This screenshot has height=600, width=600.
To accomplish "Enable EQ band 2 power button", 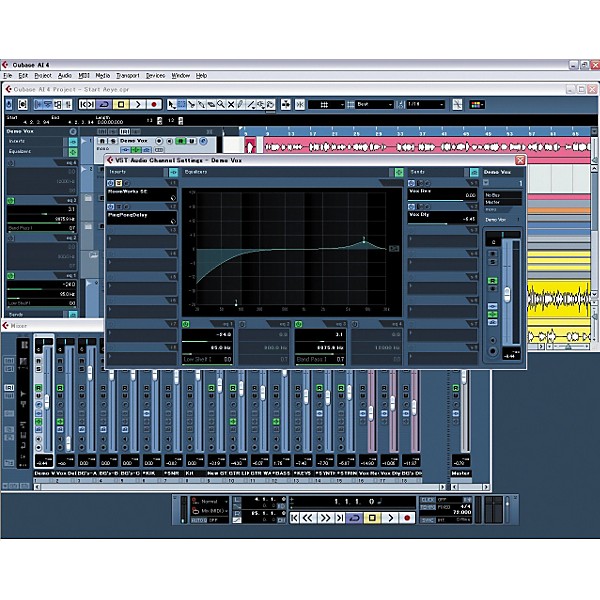I will (242, 324).
